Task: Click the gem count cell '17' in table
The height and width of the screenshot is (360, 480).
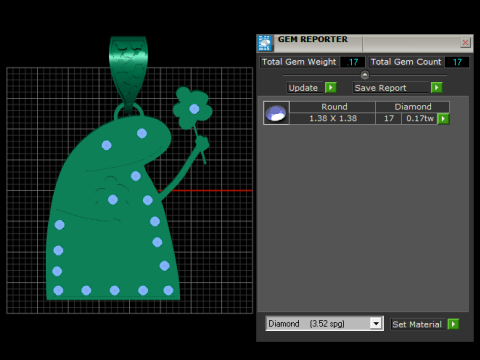Action: [x=389, y=119]
